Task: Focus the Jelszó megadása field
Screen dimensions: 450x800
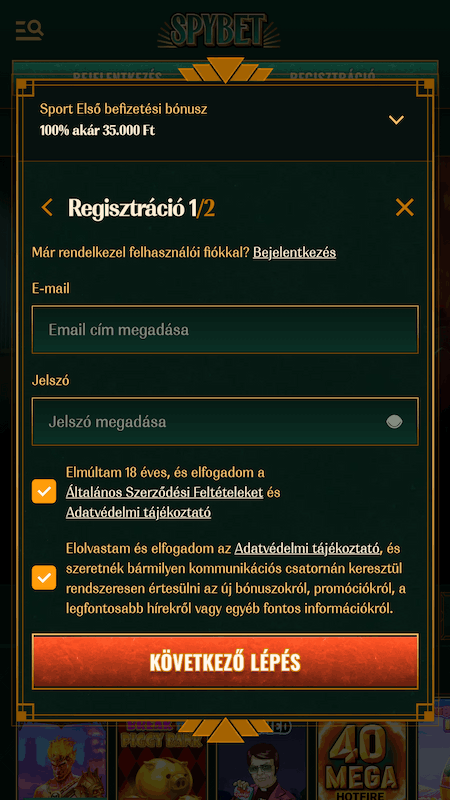Action: click(225, 421)
